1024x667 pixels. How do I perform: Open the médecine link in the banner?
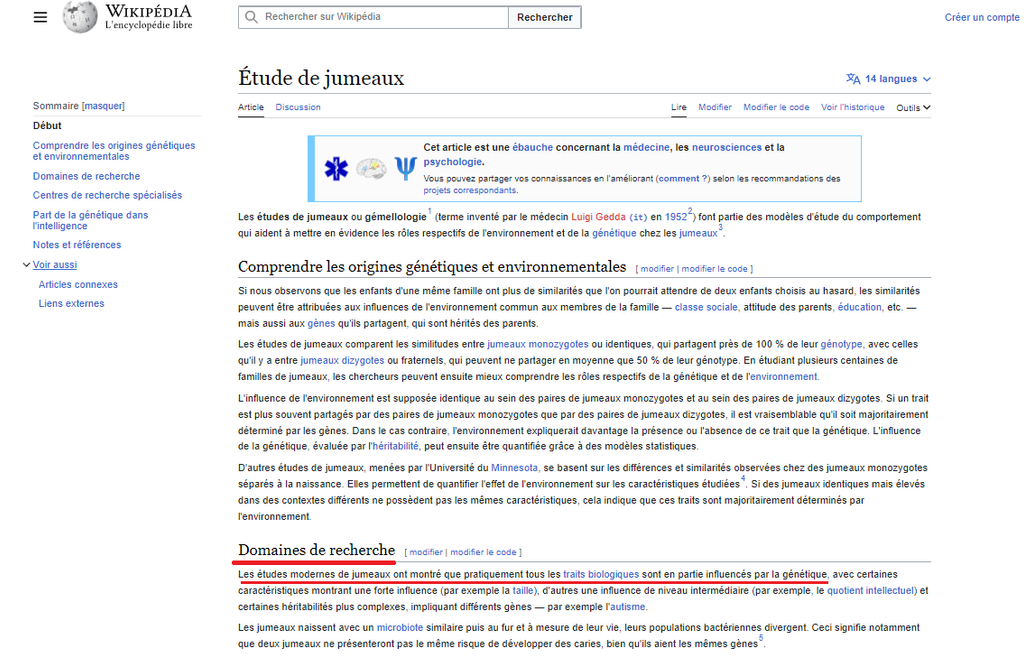647,148
